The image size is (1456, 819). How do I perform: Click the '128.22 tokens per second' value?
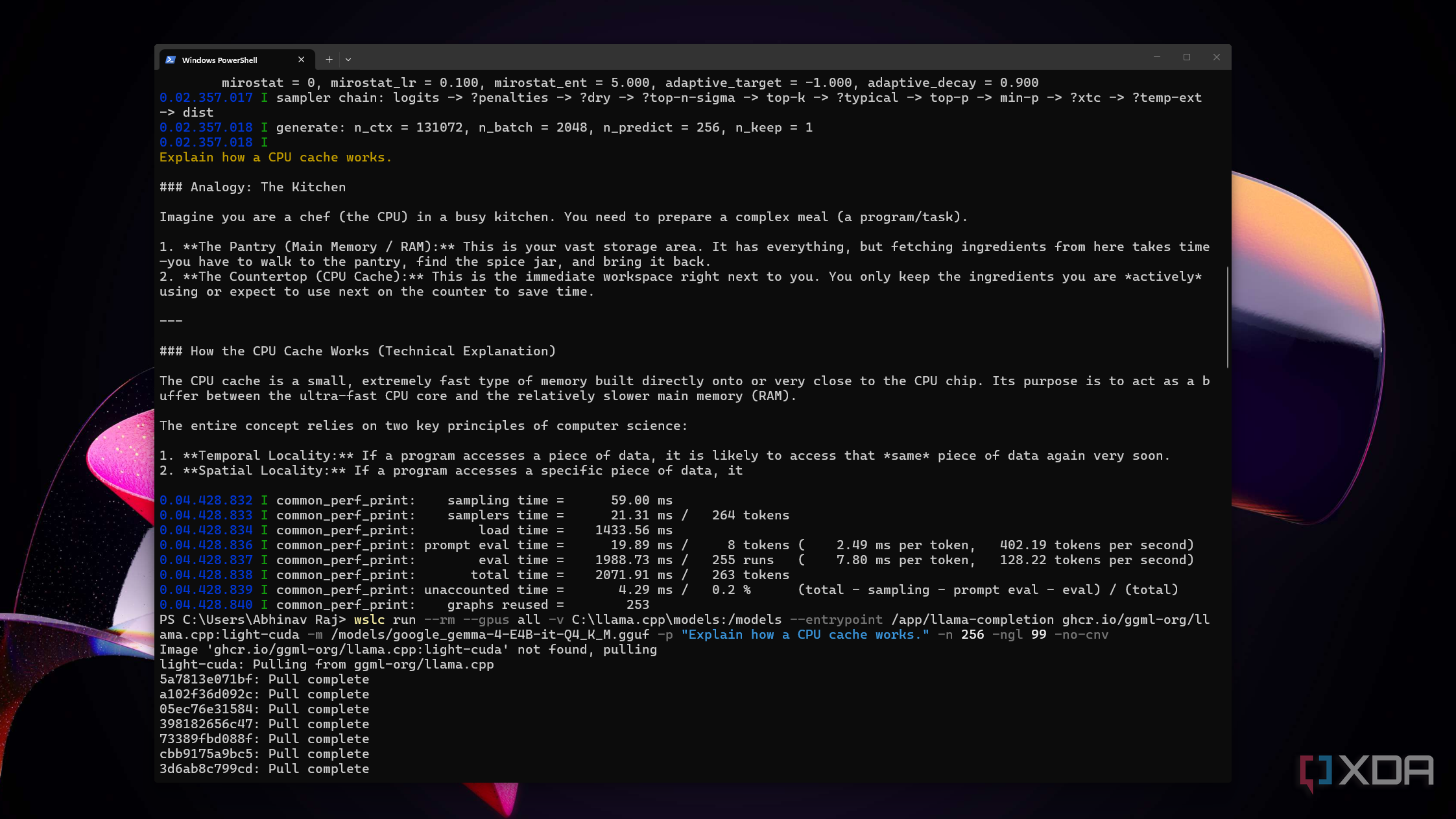point(1093,560)
